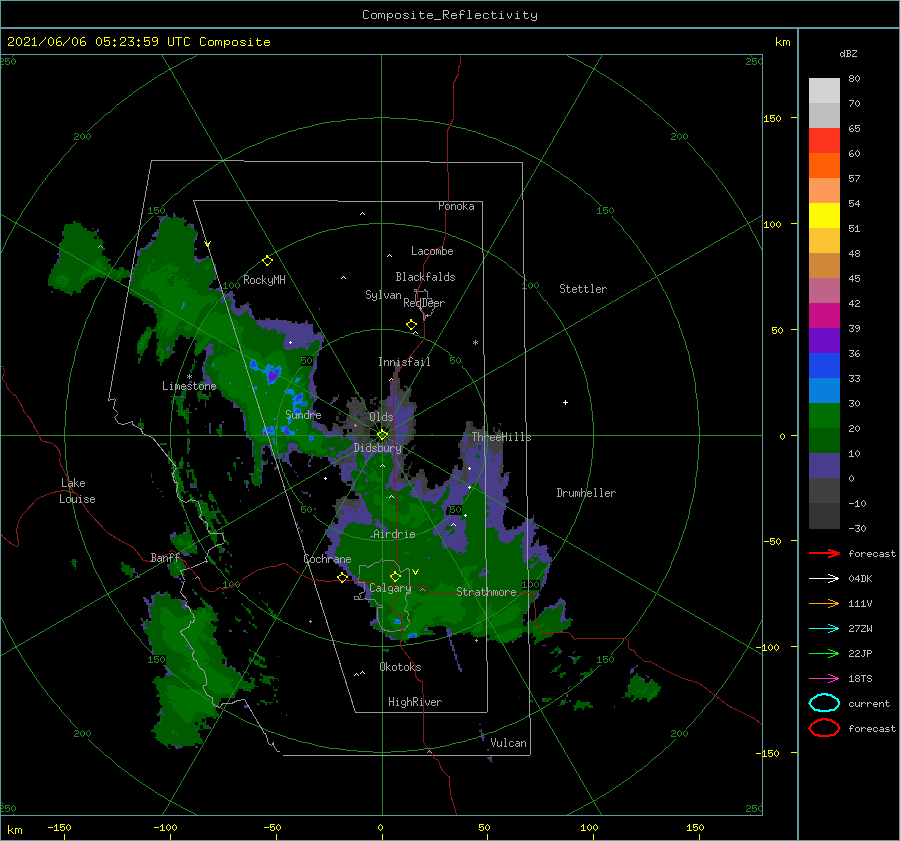Viewport: 900px width, 841px height.
Task: Click the yellow radar site marker near Olds
Action: [x=382, y=435]
